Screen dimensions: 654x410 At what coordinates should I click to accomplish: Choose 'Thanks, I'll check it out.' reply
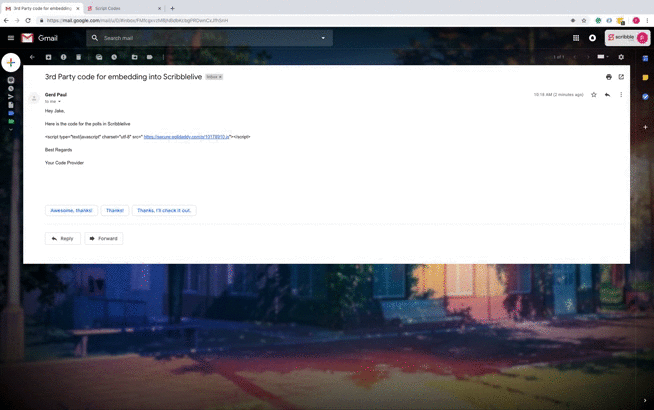click(164, 210)
